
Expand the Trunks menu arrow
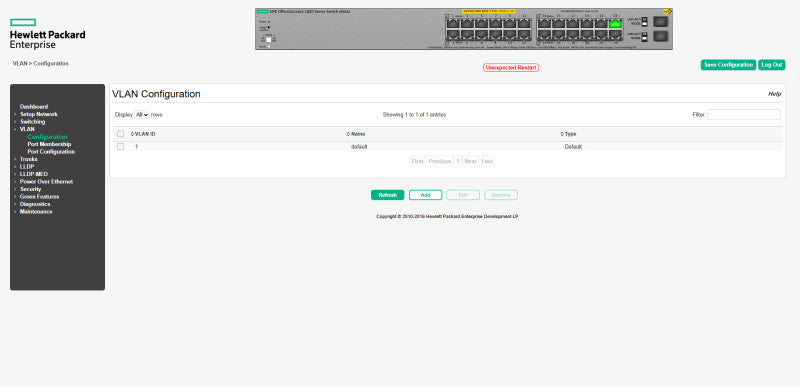(15, 159)
